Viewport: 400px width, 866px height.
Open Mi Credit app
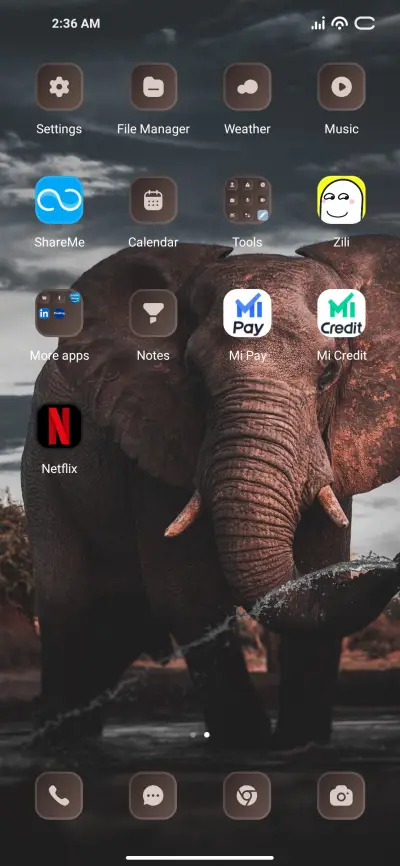[x=341, y=313]
